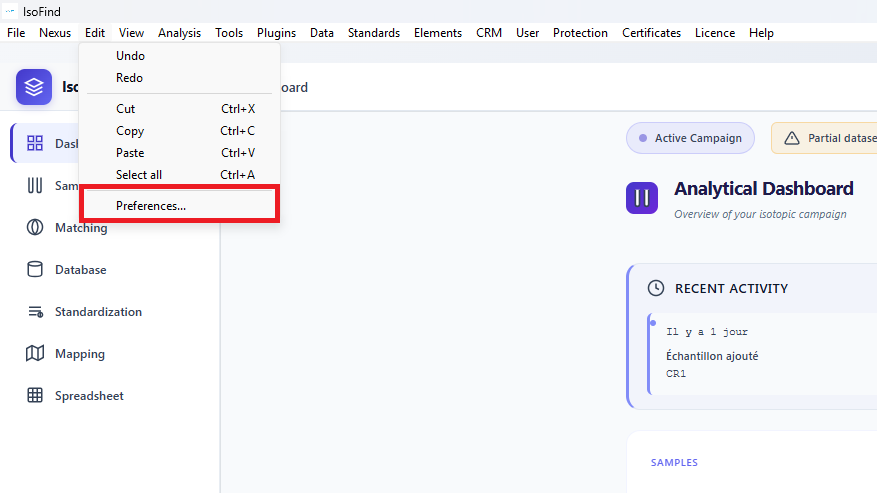This screenshot has width=877, height=493.
Task: Click the Mapping map icon
Action: [x=35, y=353]
